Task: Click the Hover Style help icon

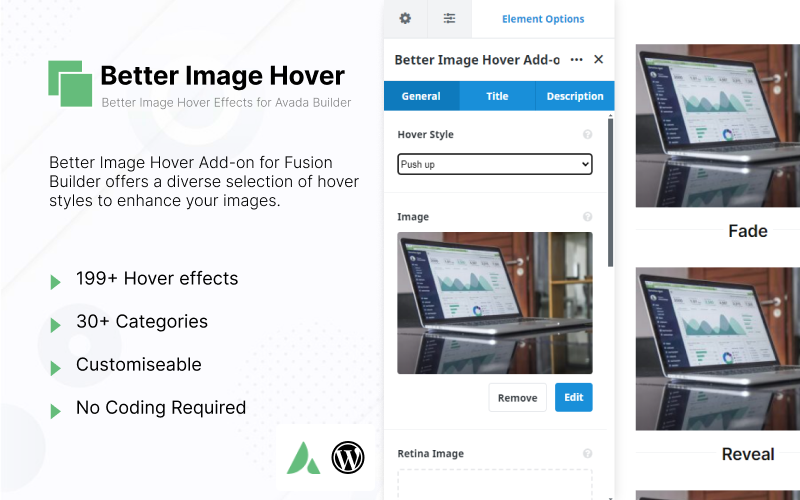Action: [x=587, y=134]
